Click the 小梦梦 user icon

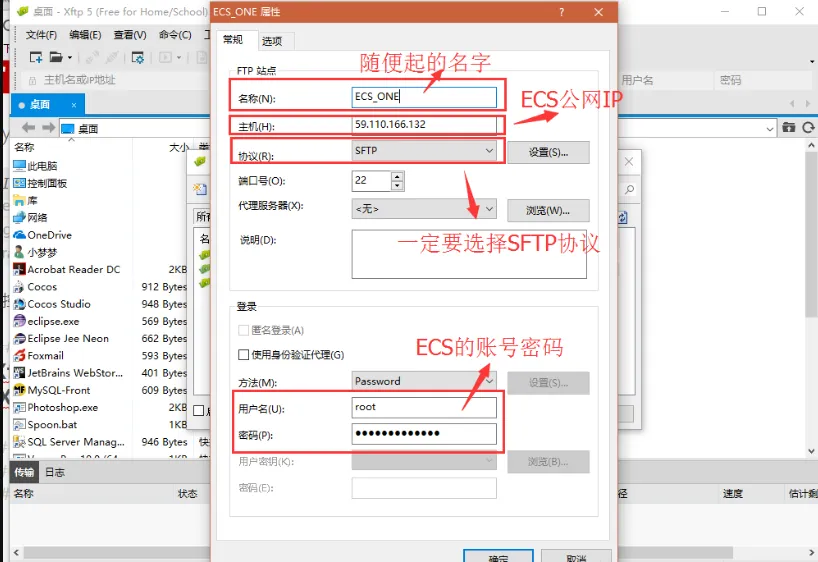(x=19, y=252)
